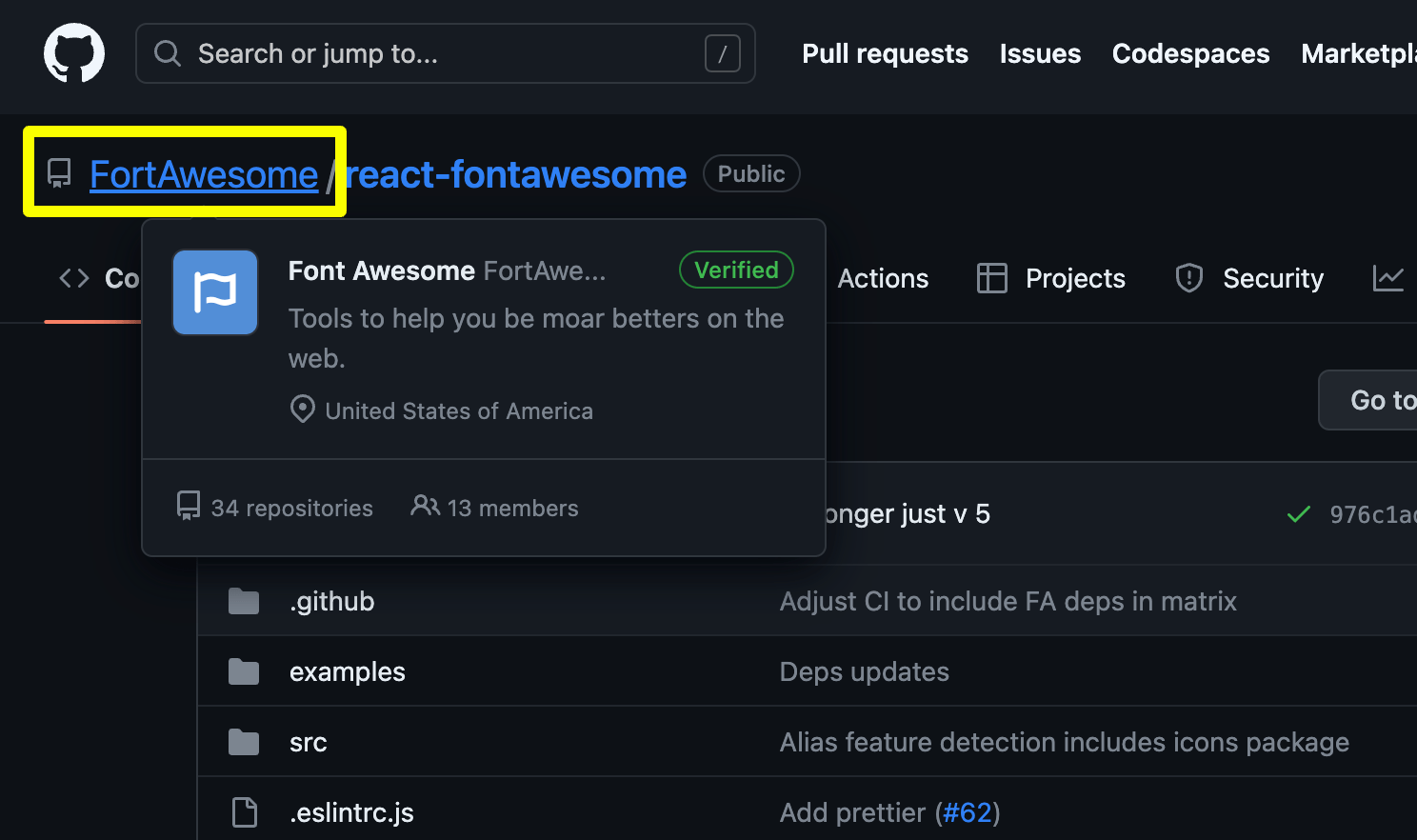The height and width of the screenshot is (840, 1417).
Task: Click the Insights graph icon
Action: (x=1388, y=278)
